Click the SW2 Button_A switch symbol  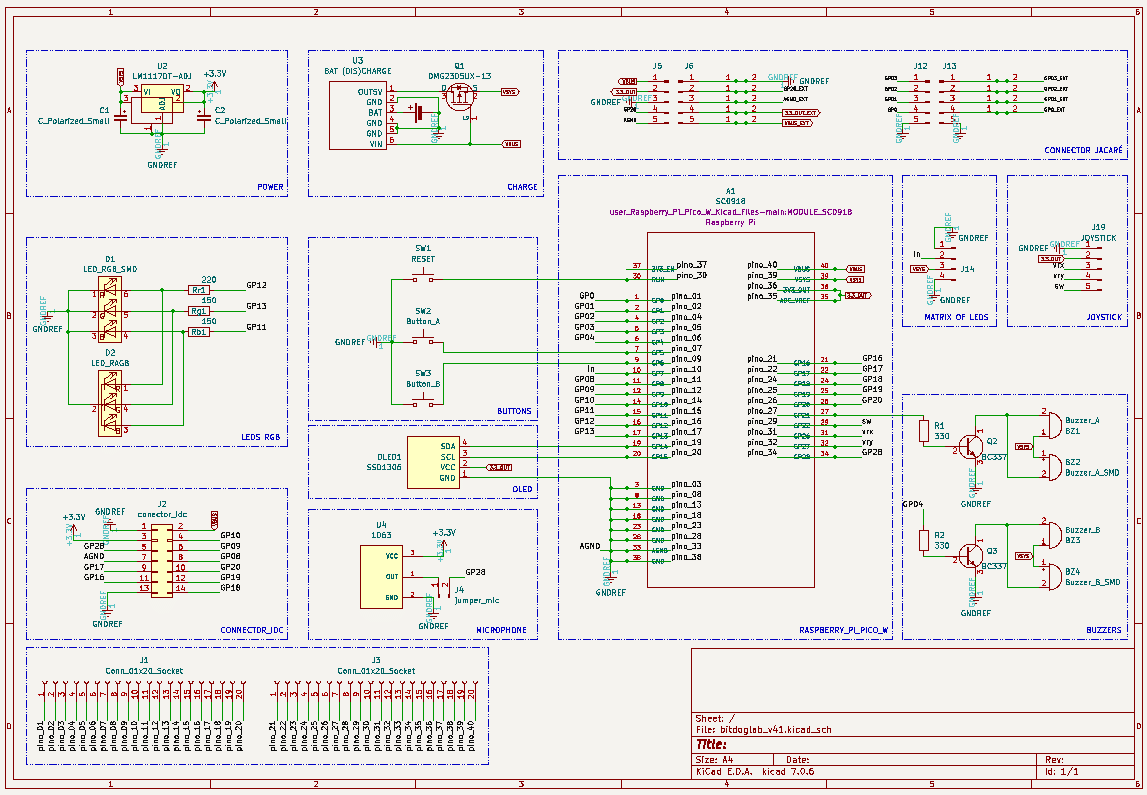(423, 341)
